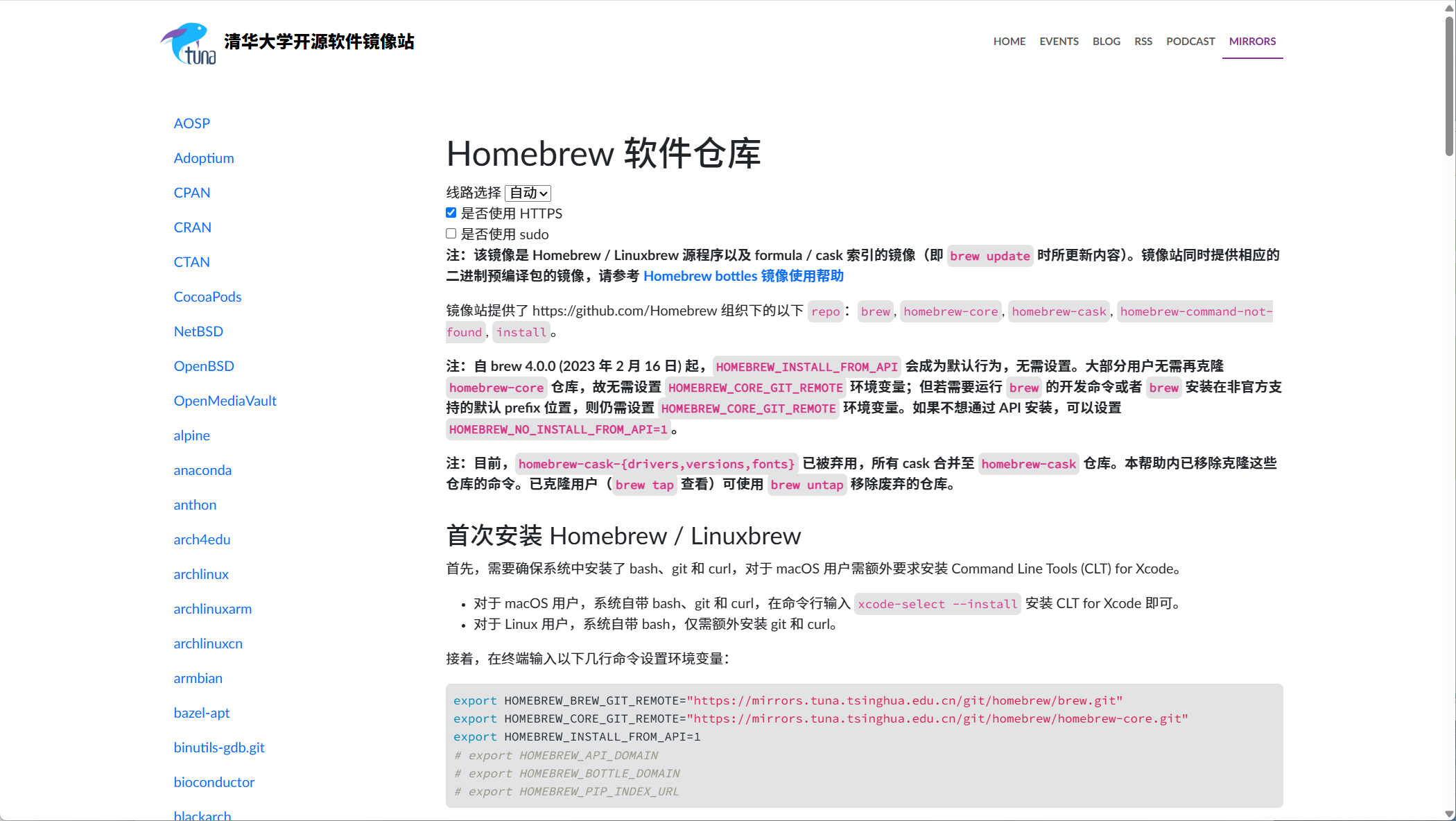Open RSS navigation item
The width and height of the screenshot is (1456, 821).
click(x=1143, y=42)
